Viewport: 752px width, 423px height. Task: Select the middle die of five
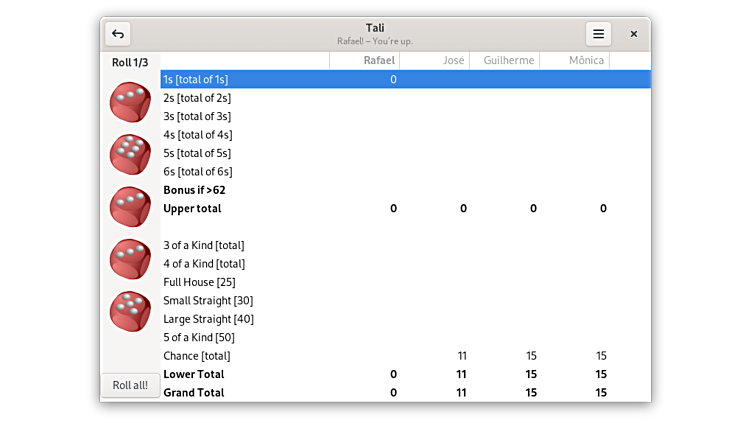[130, 206]
